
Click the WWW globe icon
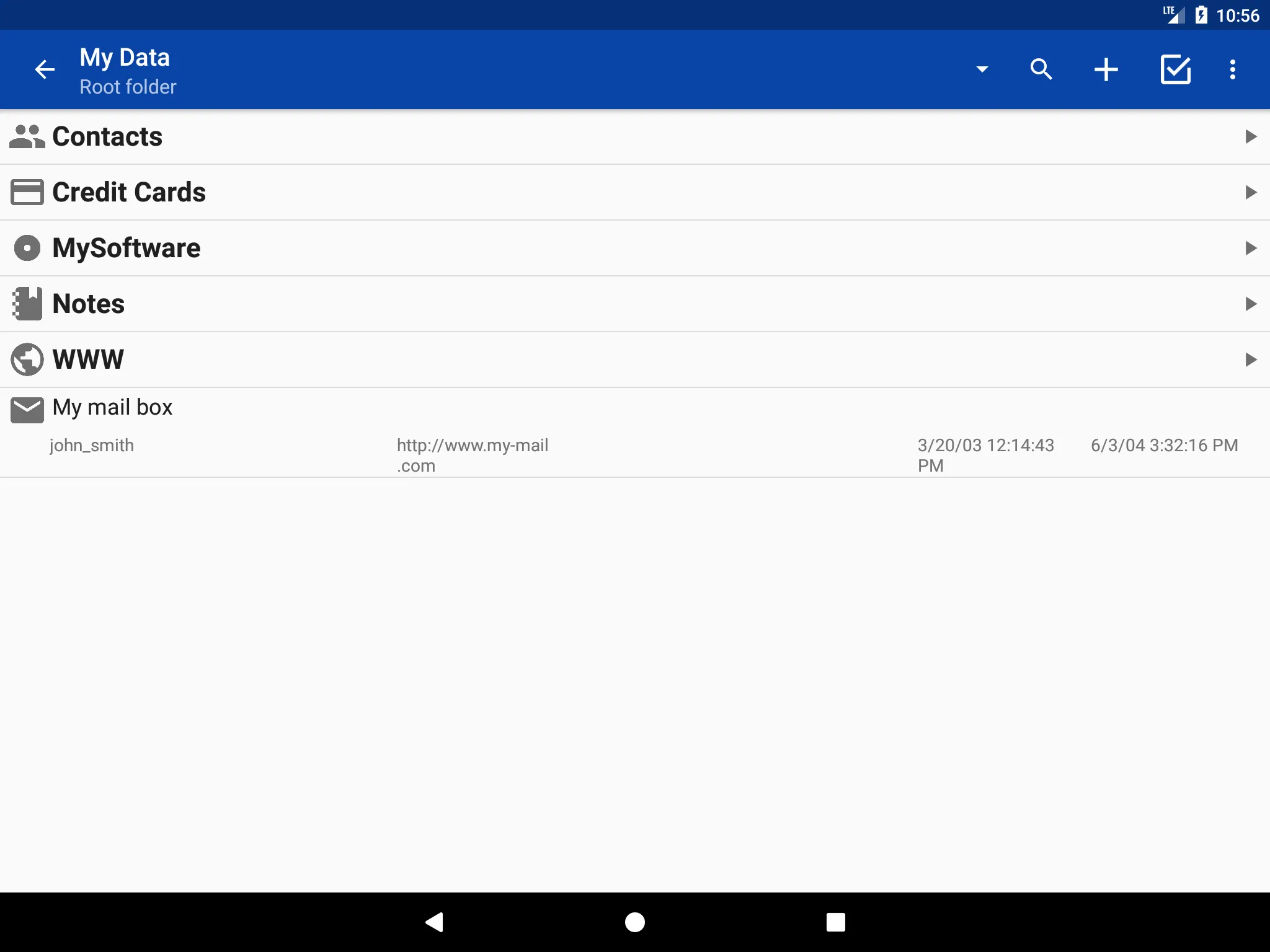[x=27, y=359]
